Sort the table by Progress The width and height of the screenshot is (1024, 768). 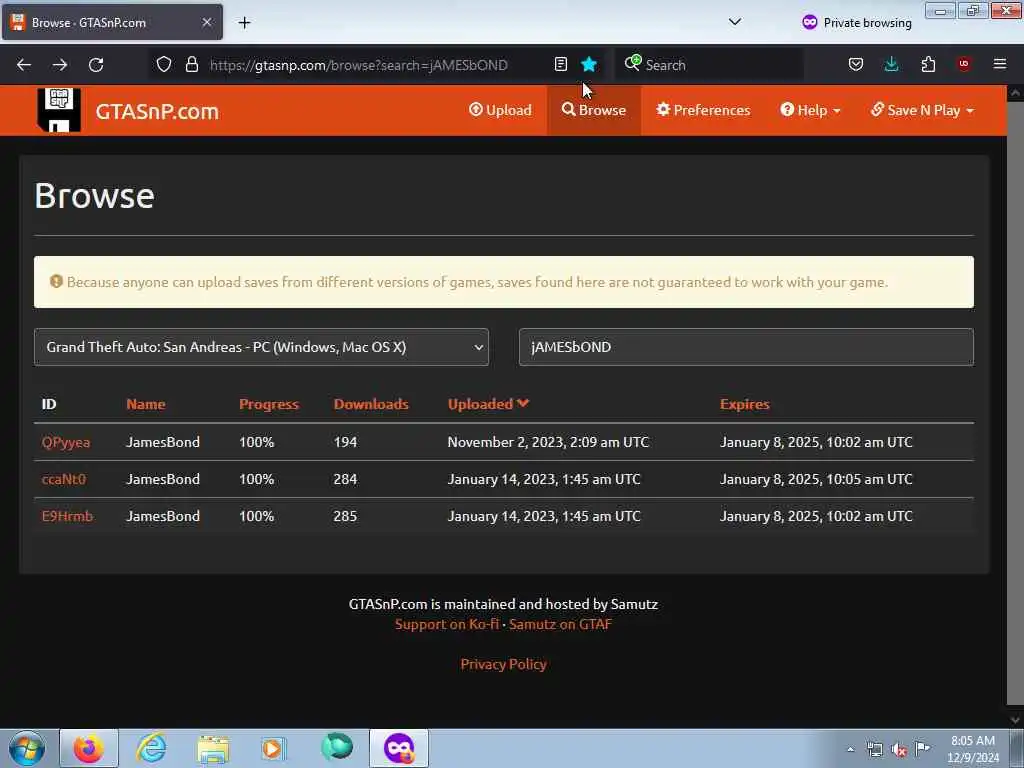(268, 404)
